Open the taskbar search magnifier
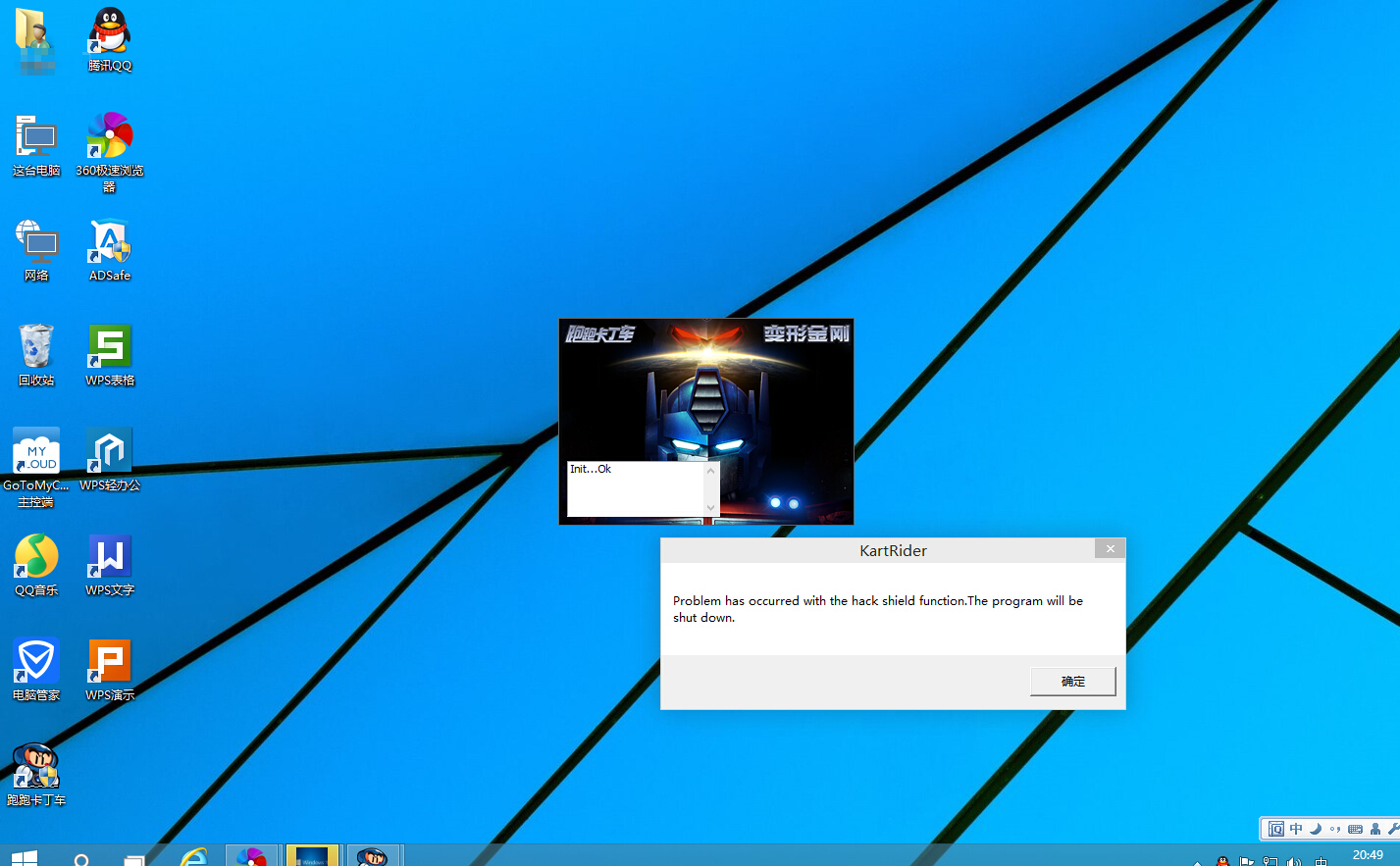Image resolution: width=1400 pixels, height=866 pixels. 82,858
